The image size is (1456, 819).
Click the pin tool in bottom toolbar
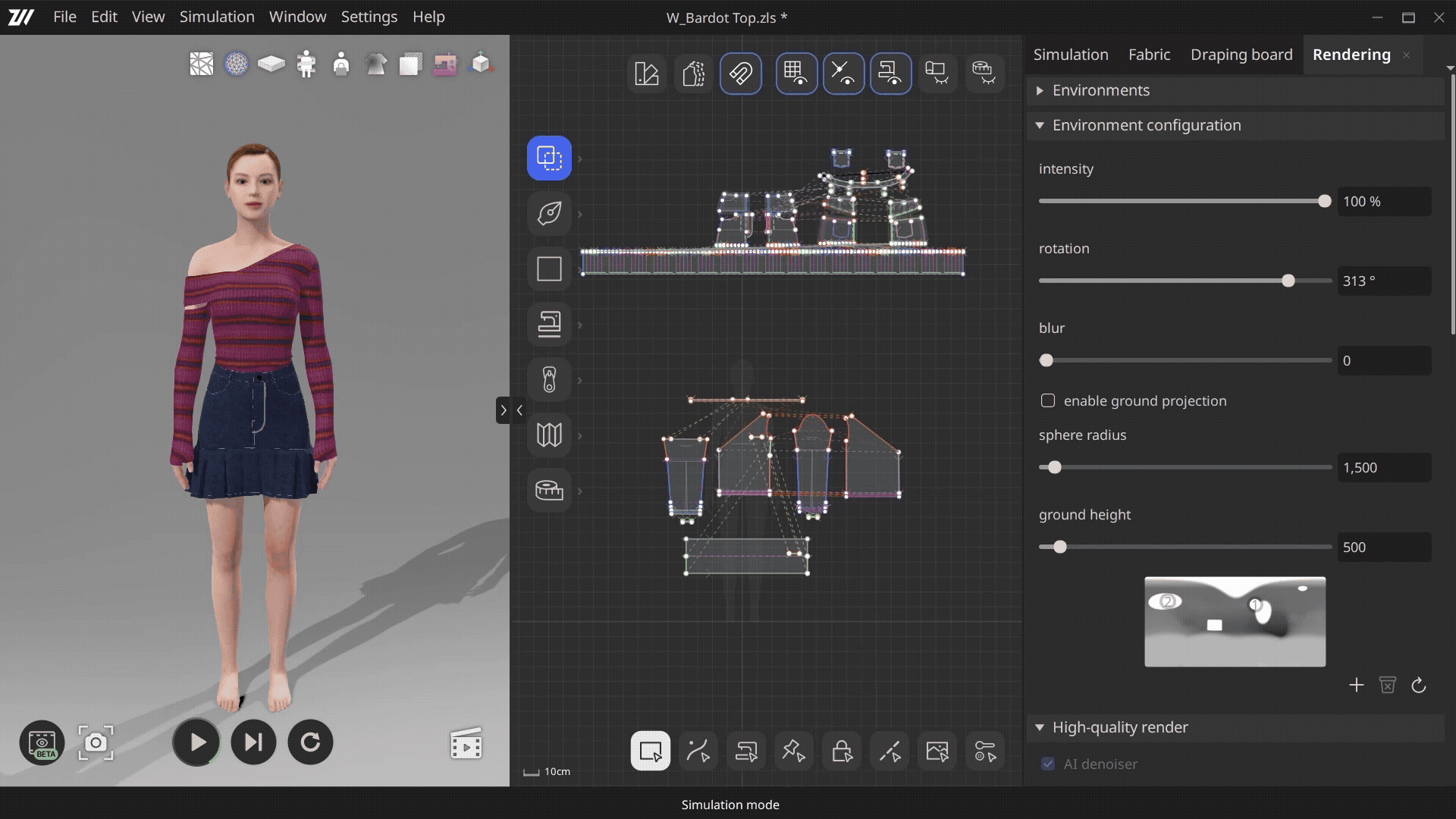pyautogui.click(x=794, y=752)
